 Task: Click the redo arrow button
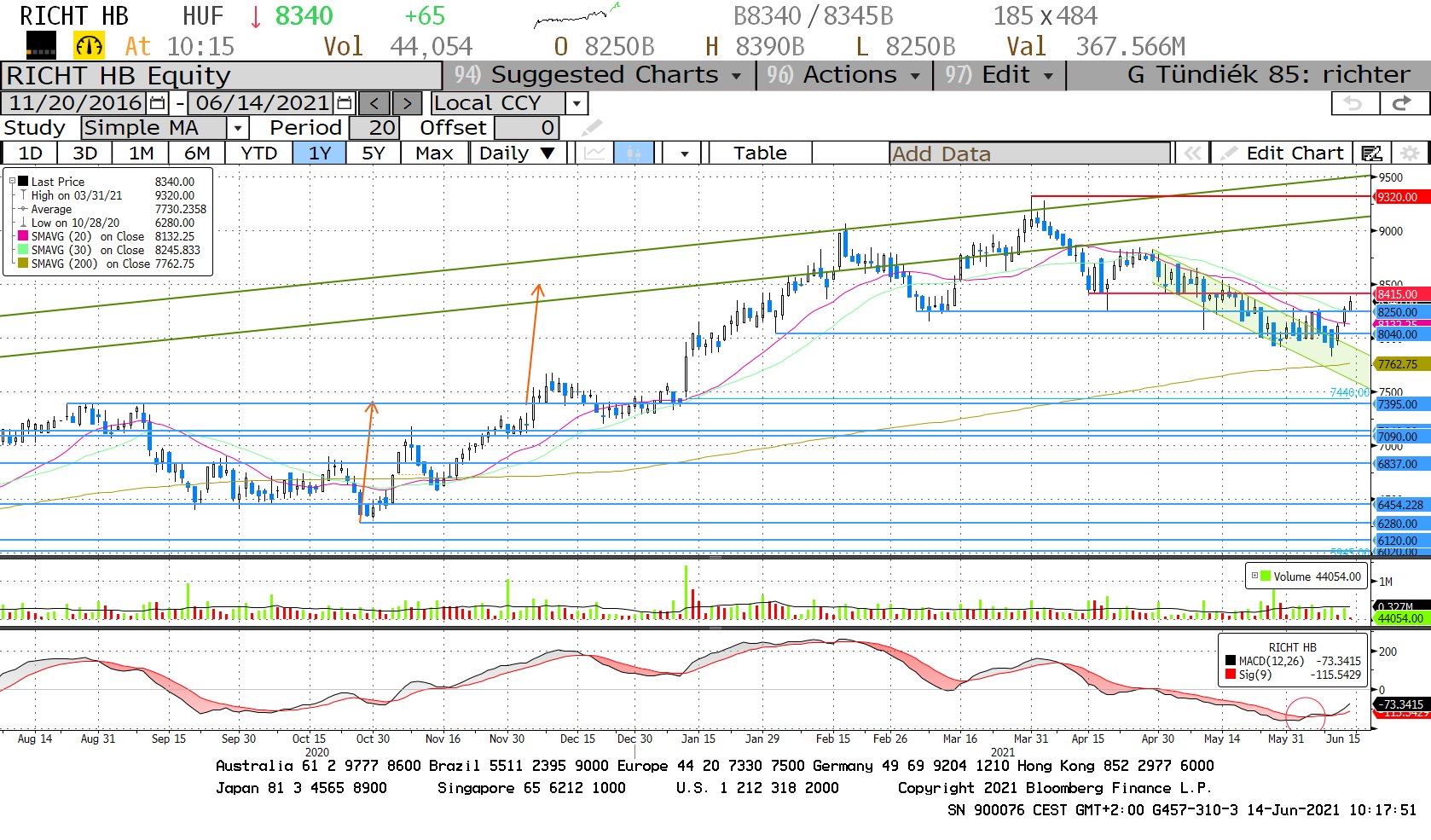(1401, 103)
